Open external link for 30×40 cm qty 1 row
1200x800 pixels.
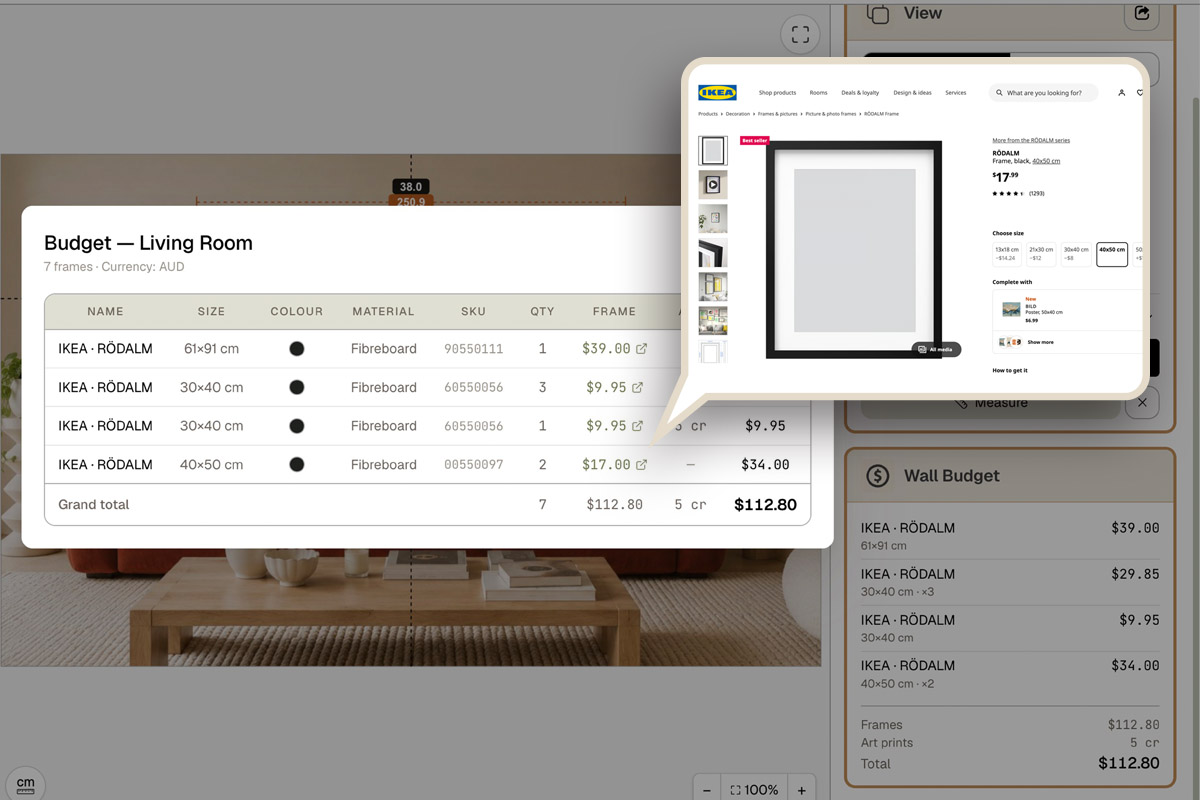[637, 426]
